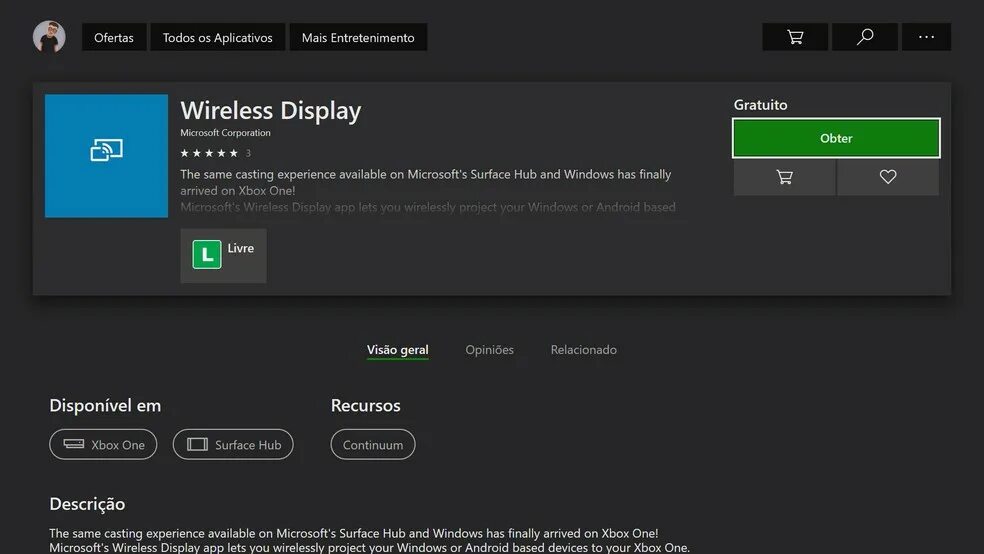
Task: Click the Surface Hub platform chip
Action: tap(233, 444)
